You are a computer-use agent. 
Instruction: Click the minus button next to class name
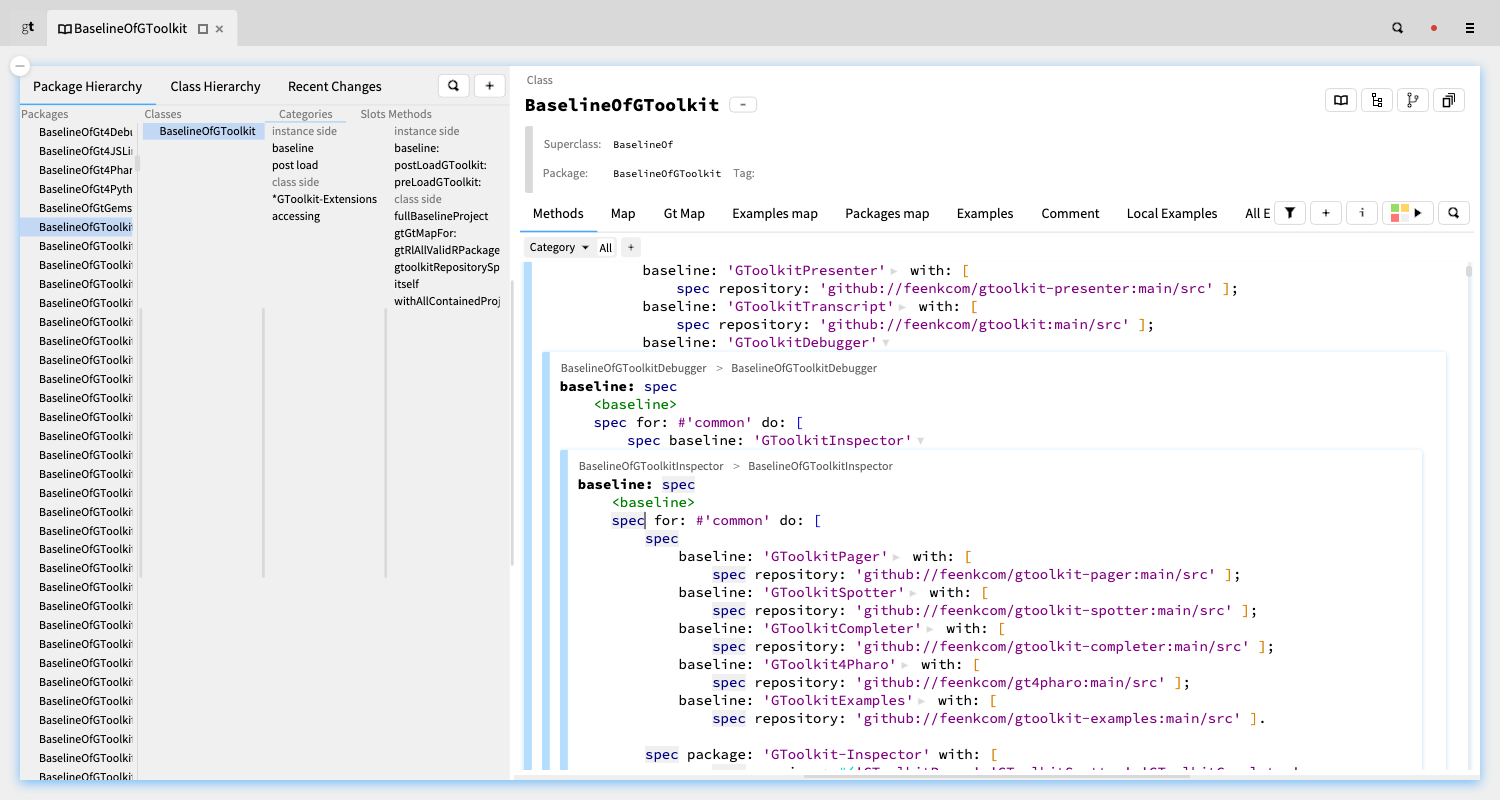tap(743, 105)
